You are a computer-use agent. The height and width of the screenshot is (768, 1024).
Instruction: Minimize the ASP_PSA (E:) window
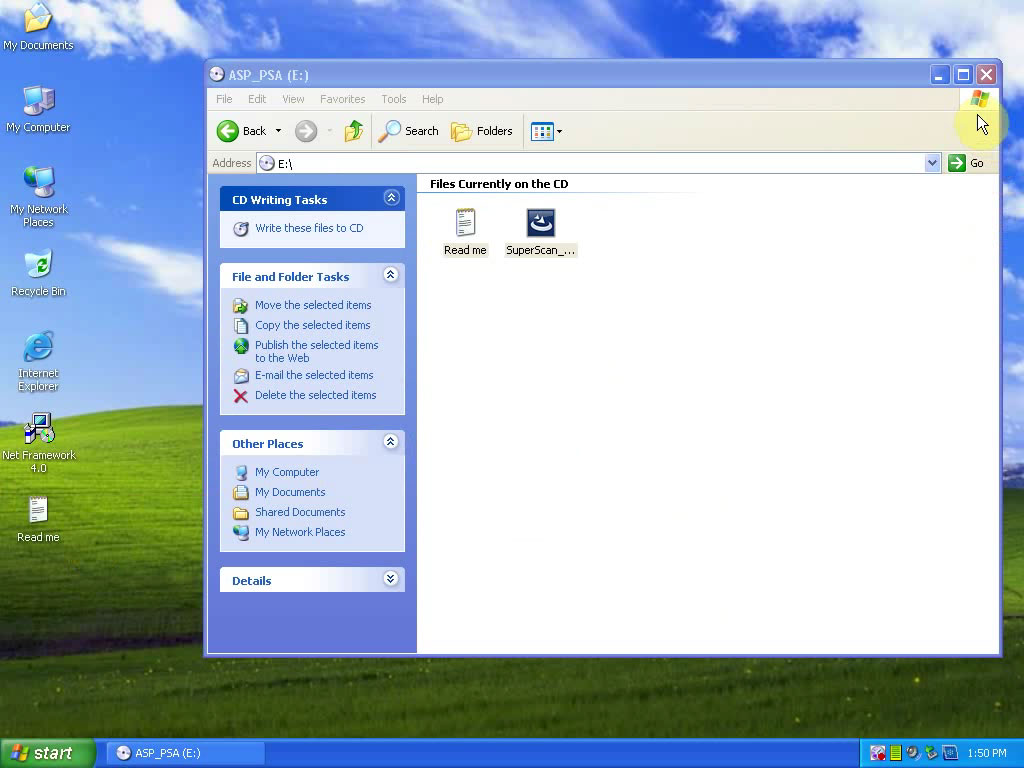tap(939, 75)
